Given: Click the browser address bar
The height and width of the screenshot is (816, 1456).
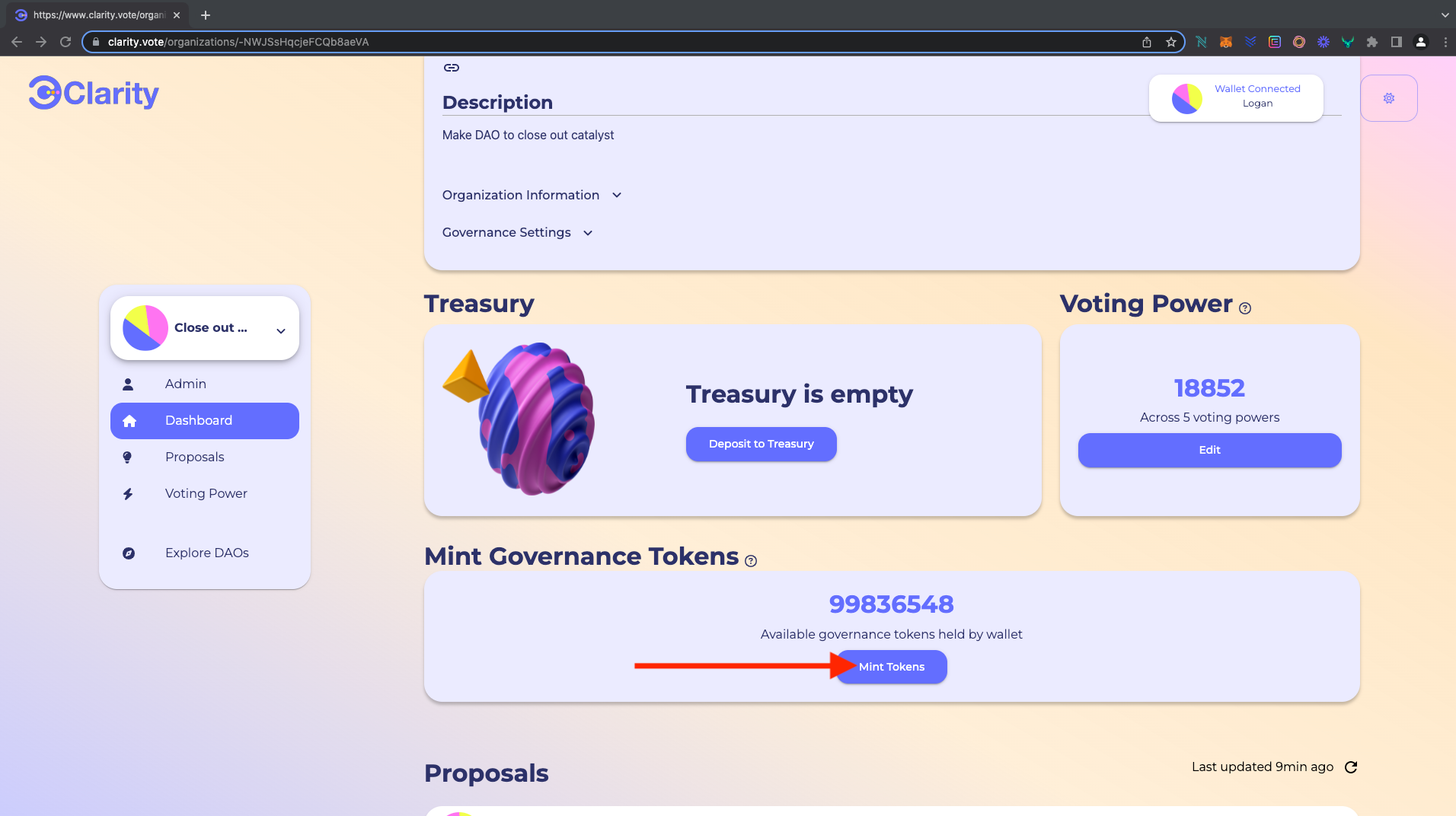Looking at the screenshot, I should point(609,42).
